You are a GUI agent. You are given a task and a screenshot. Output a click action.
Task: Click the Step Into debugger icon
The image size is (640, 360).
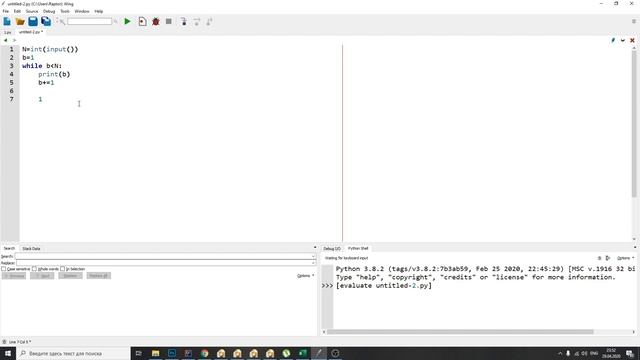(184, 22)
